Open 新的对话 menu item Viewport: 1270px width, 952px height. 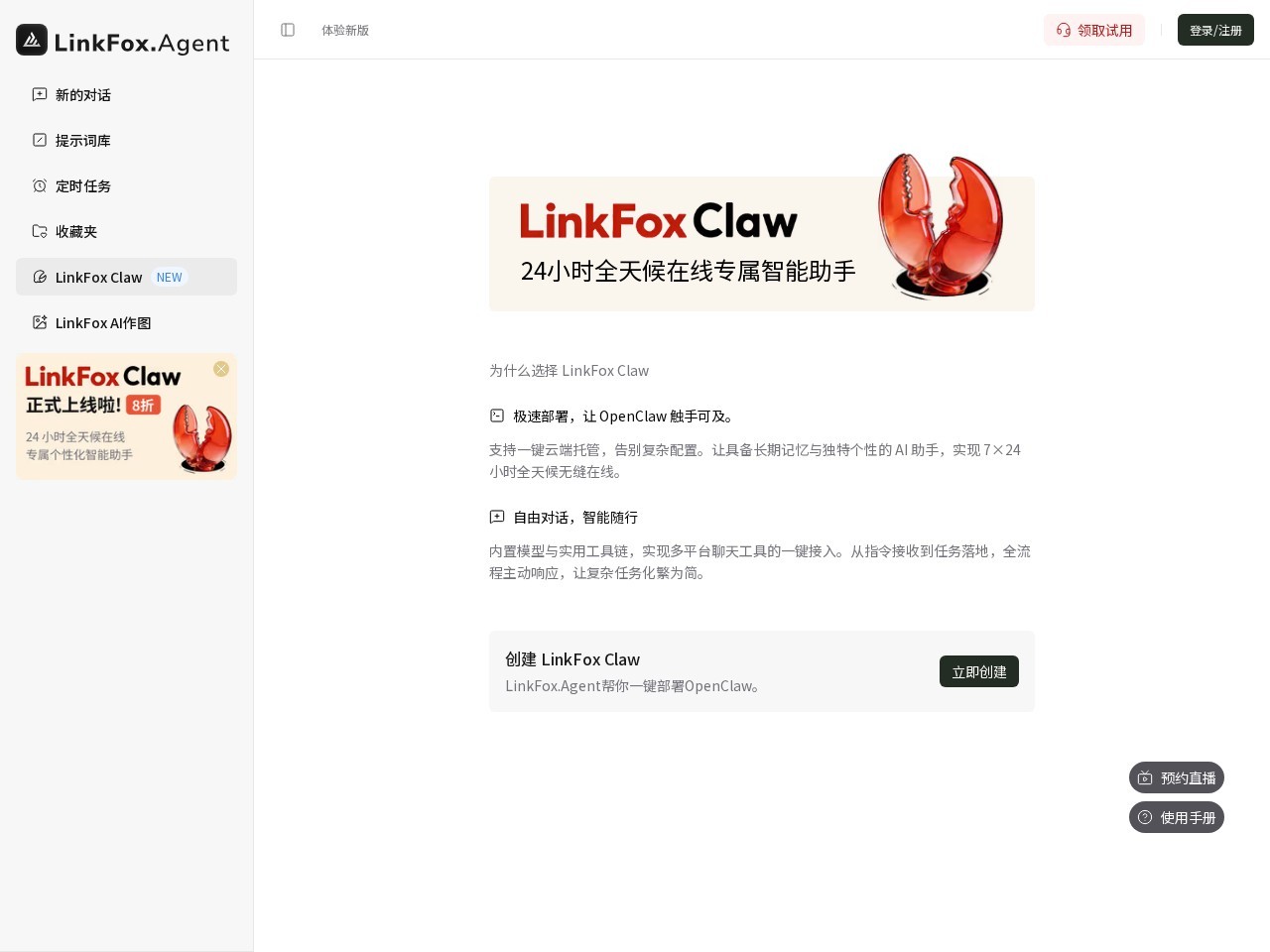tap(126, 94)
